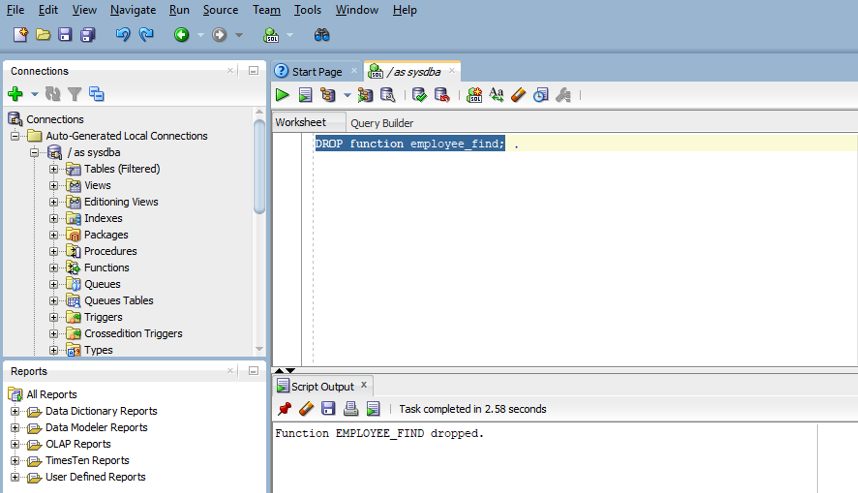Click the Redo arrow icon
Image resolution: width=858 pixels, height=493 pixels.
click(146, 35)
